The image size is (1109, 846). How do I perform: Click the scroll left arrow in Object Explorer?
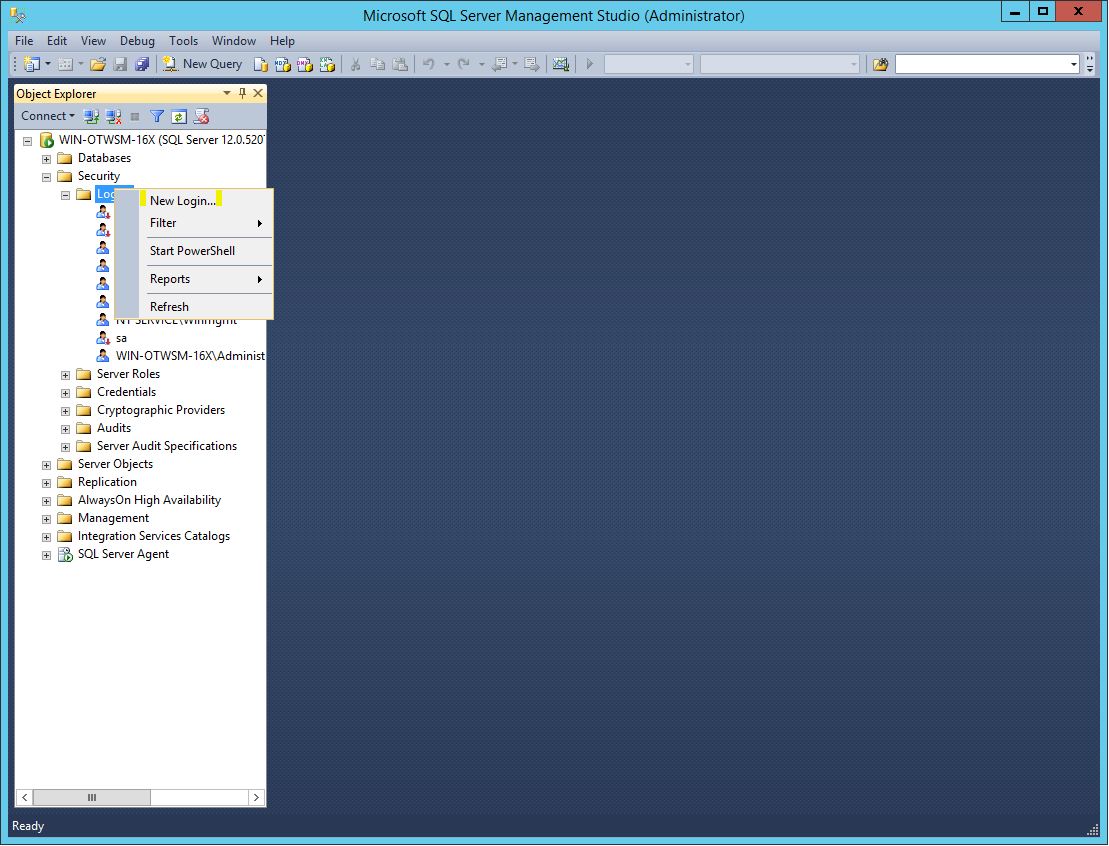25,798
